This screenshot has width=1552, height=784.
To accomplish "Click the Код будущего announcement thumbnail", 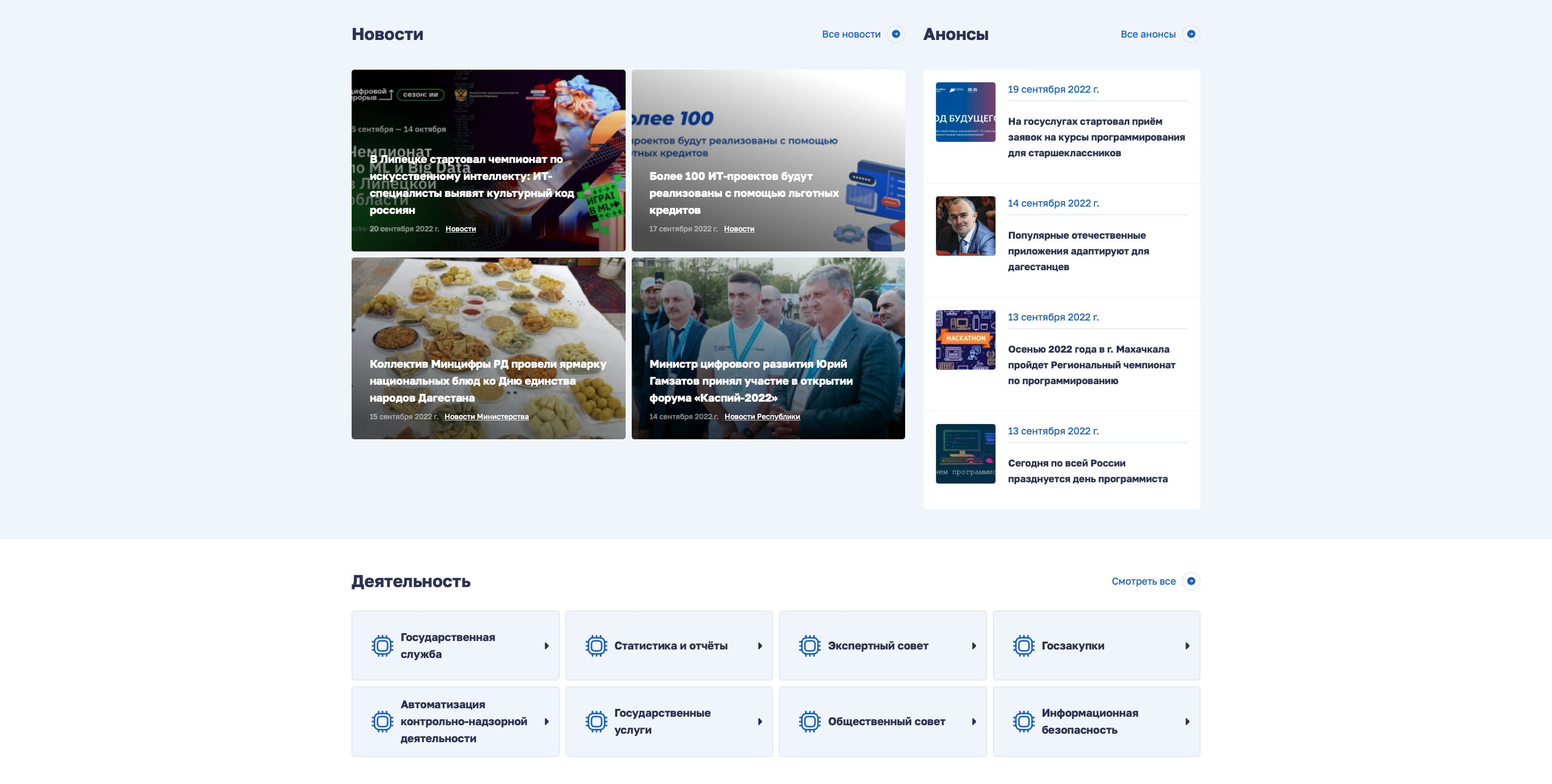I will pyautogui.click(x=965, y=112).
